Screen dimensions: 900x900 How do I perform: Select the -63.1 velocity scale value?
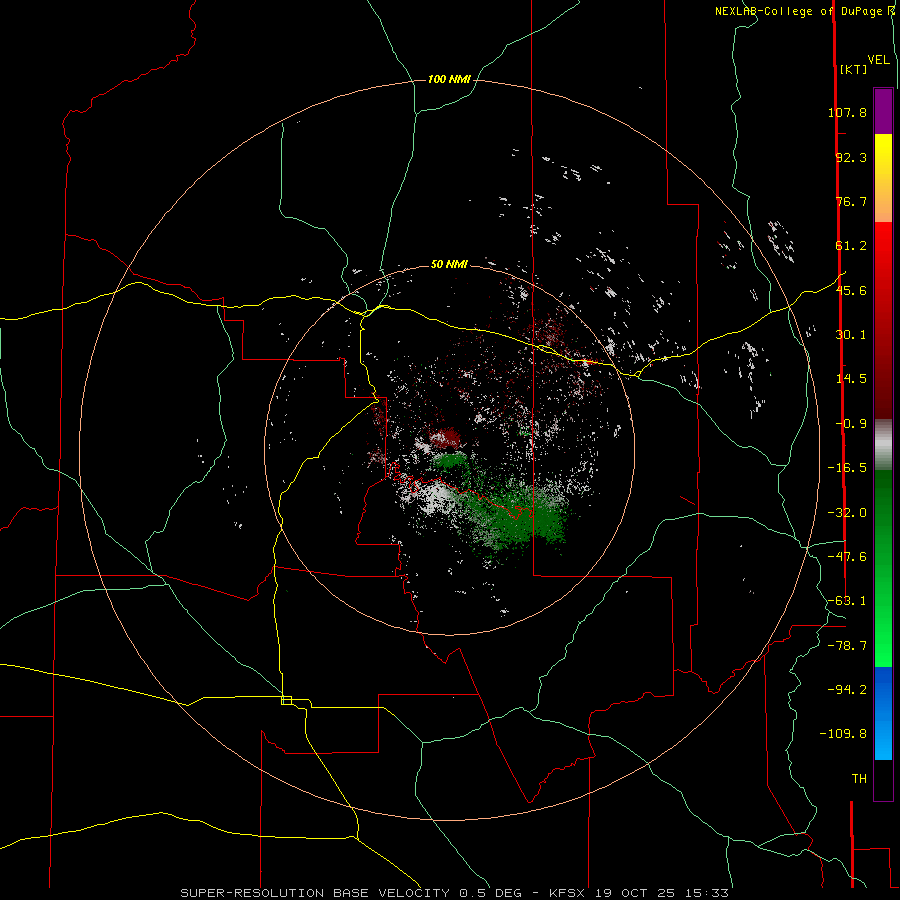pyautogui.click(x=847, y=601)
